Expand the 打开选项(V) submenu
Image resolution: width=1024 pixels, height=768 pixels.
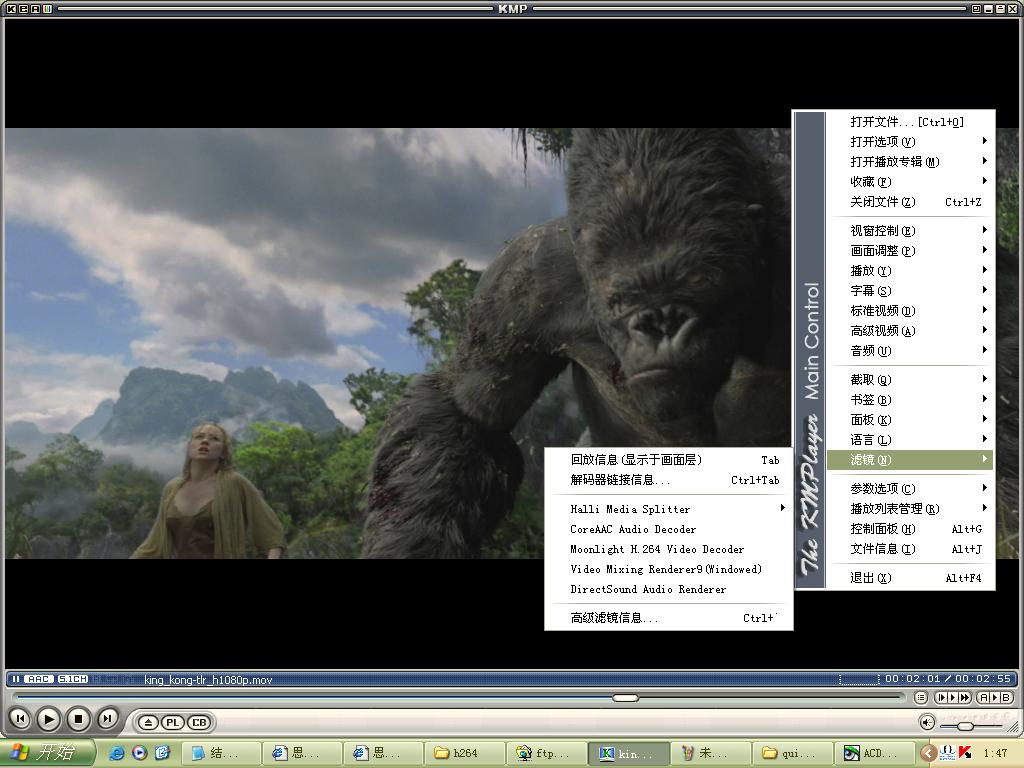pos(910,142)
